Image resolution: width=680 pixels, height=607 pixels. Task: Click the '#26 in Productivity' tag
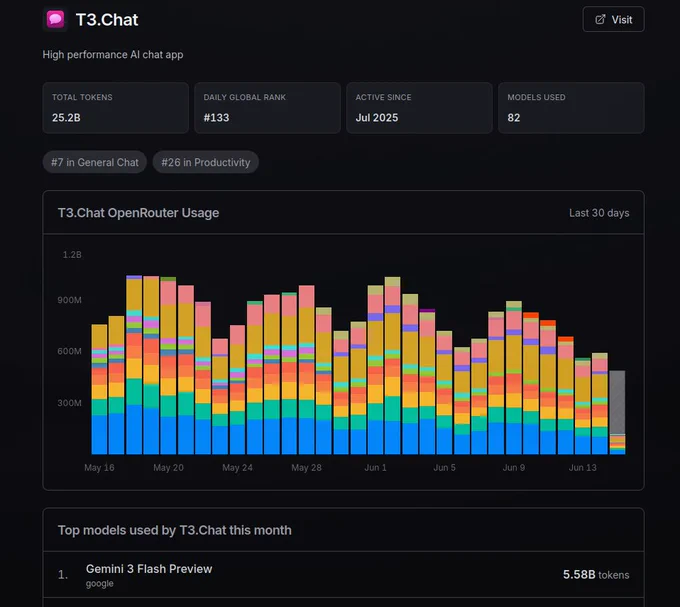point(206,162)
